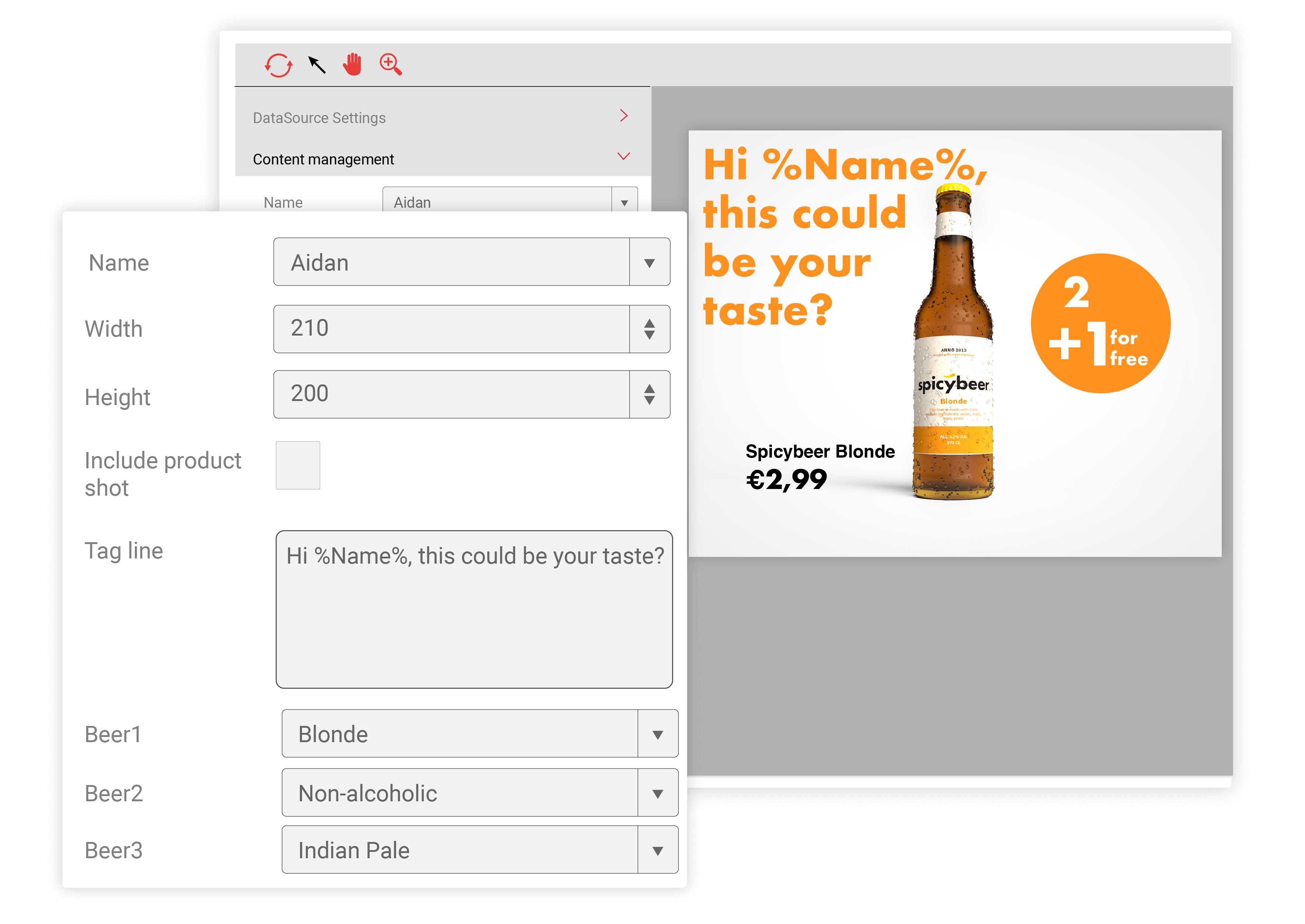The height and width of the screenshot is (924, 1305).
Task: Click the 'Include product shot' label
Action: coord(163,474)
